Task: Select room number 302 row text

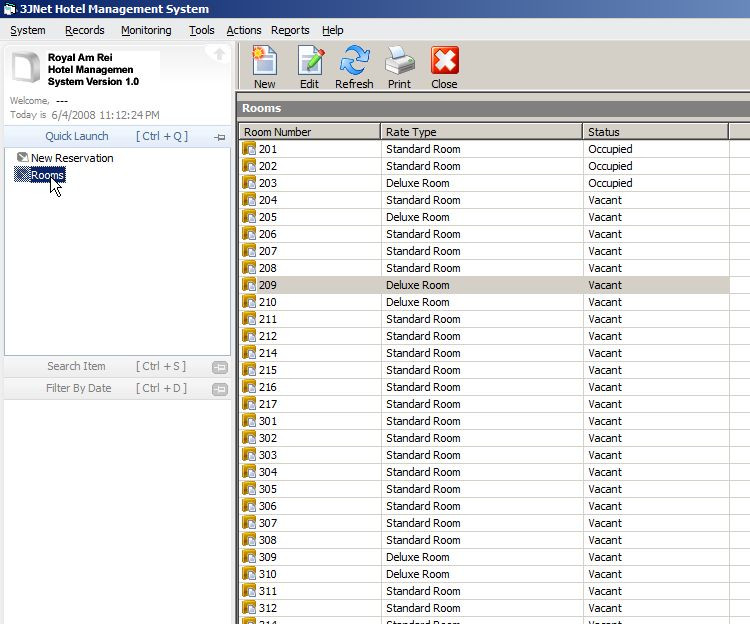Action: (x=268, y=438)
